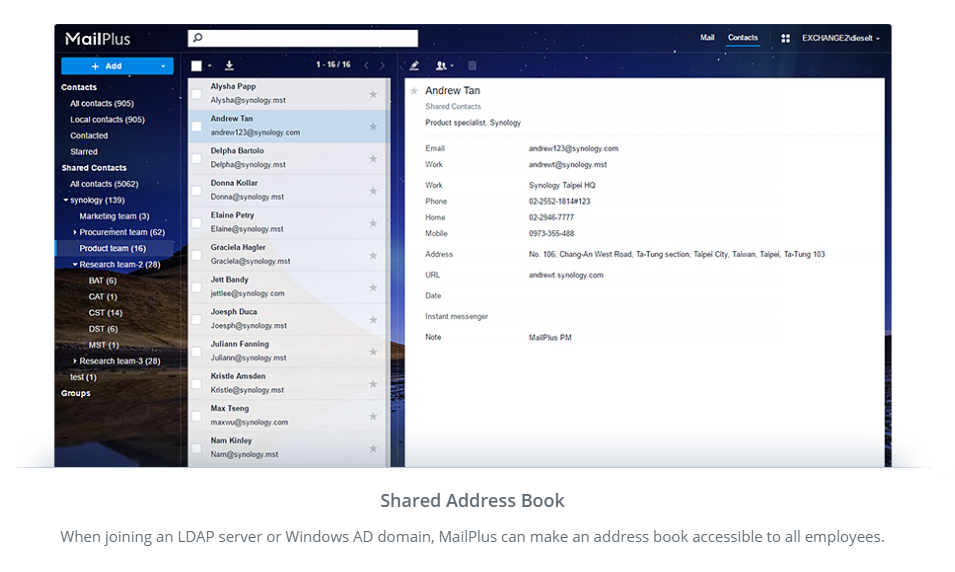Toggle the select-all contacts checkbox
The image size is (955, 572).
pyautogui.click(x=196, y=66)
